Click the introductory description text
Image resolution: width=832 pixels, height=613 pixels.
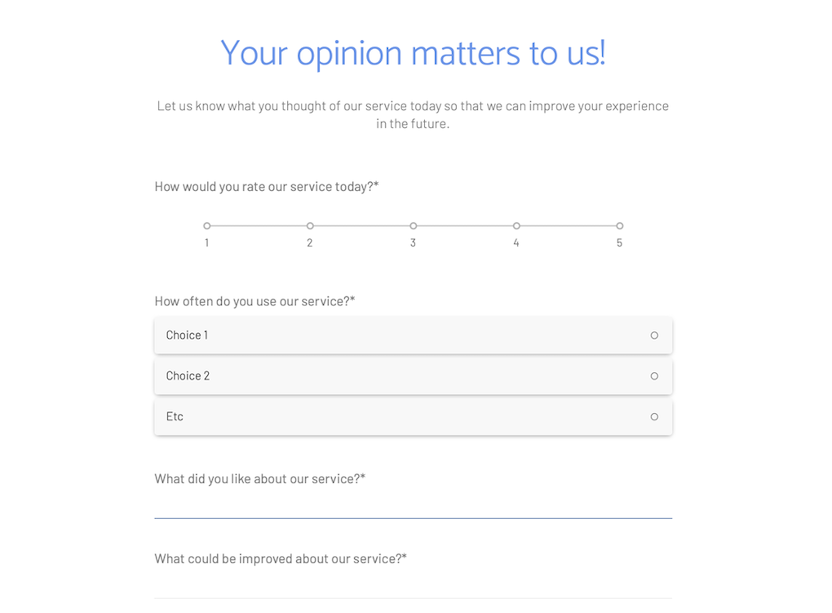[411, 114]
